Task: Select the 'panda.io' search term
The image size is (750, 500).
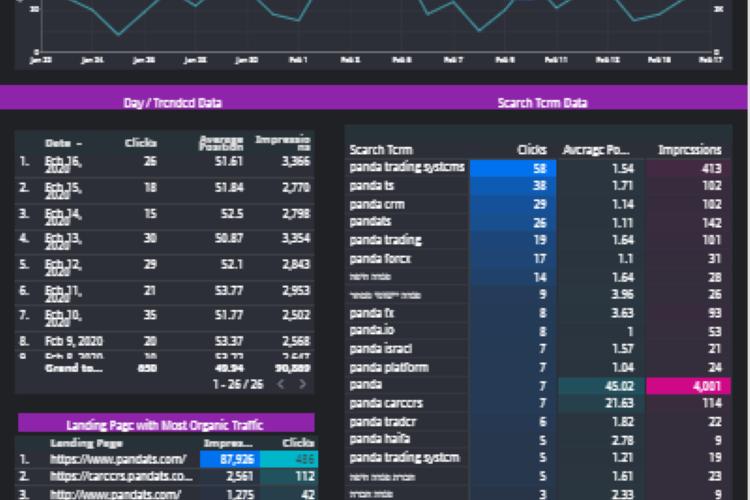Action: point(372,330)
